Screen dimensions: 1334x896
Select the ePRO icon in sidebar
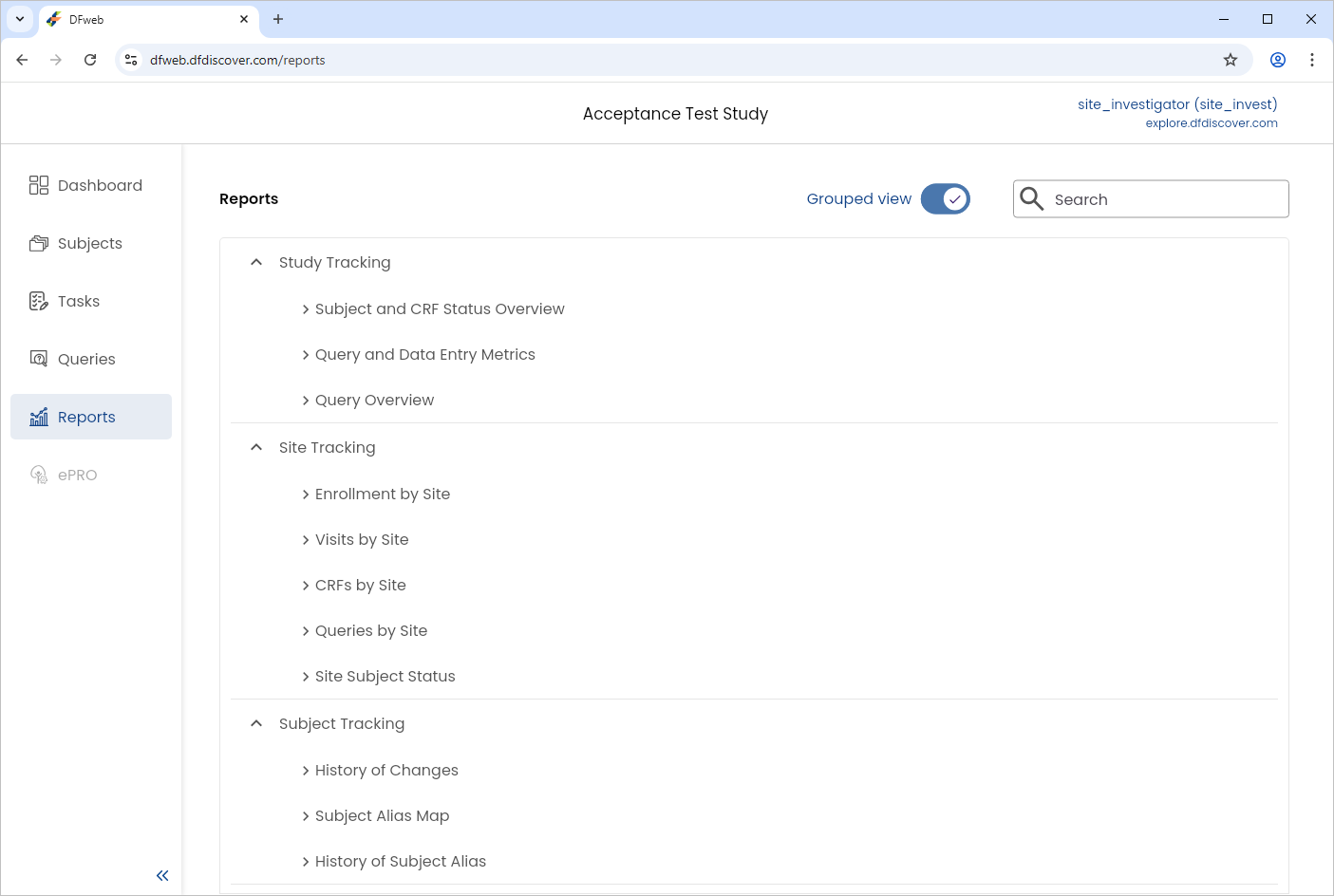[39, 475]
